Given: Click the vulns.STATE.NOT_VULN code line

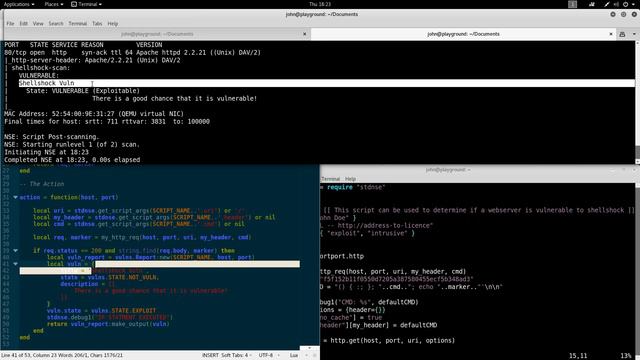Looking at the screenshot, I should 109,278.
